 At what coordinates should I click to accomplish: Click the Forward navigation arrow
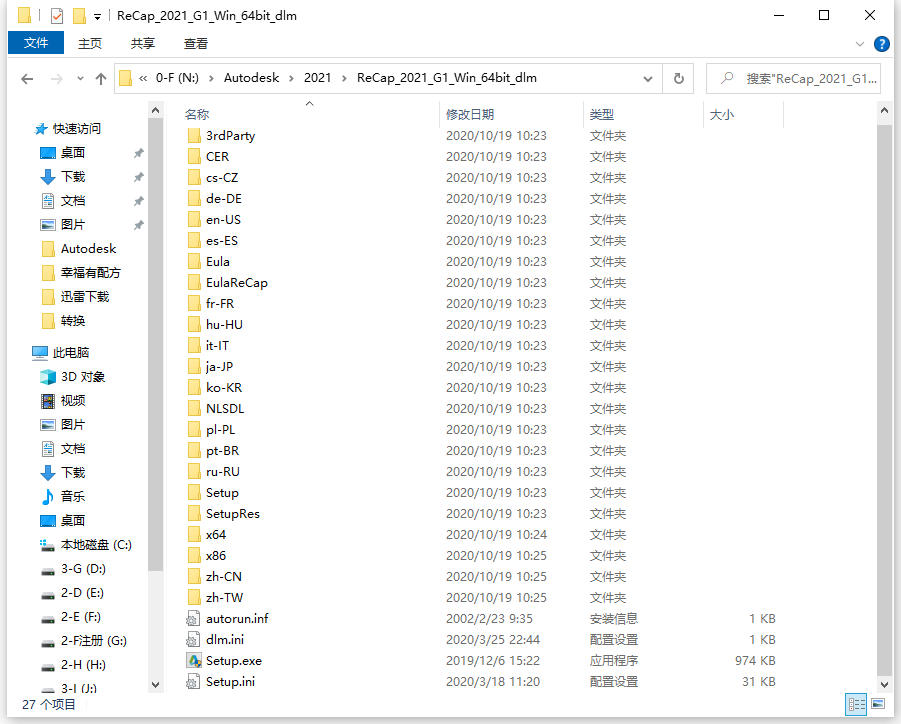coord(56,79)
